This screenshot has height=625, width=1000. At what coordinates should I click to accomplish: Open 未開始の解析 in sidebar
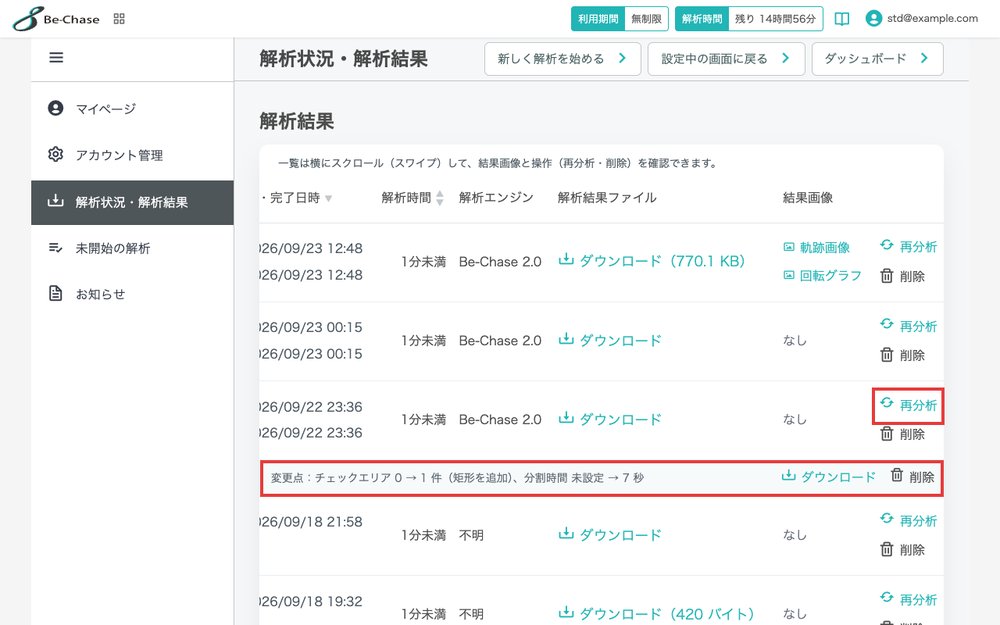coord(133,248)
